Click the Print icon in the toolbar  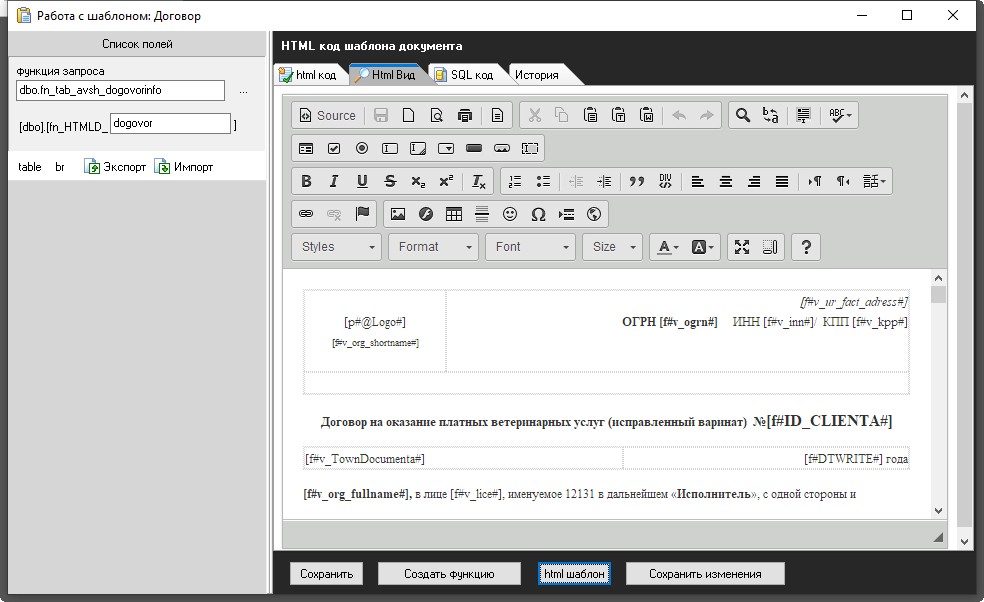tap(464, 115)
